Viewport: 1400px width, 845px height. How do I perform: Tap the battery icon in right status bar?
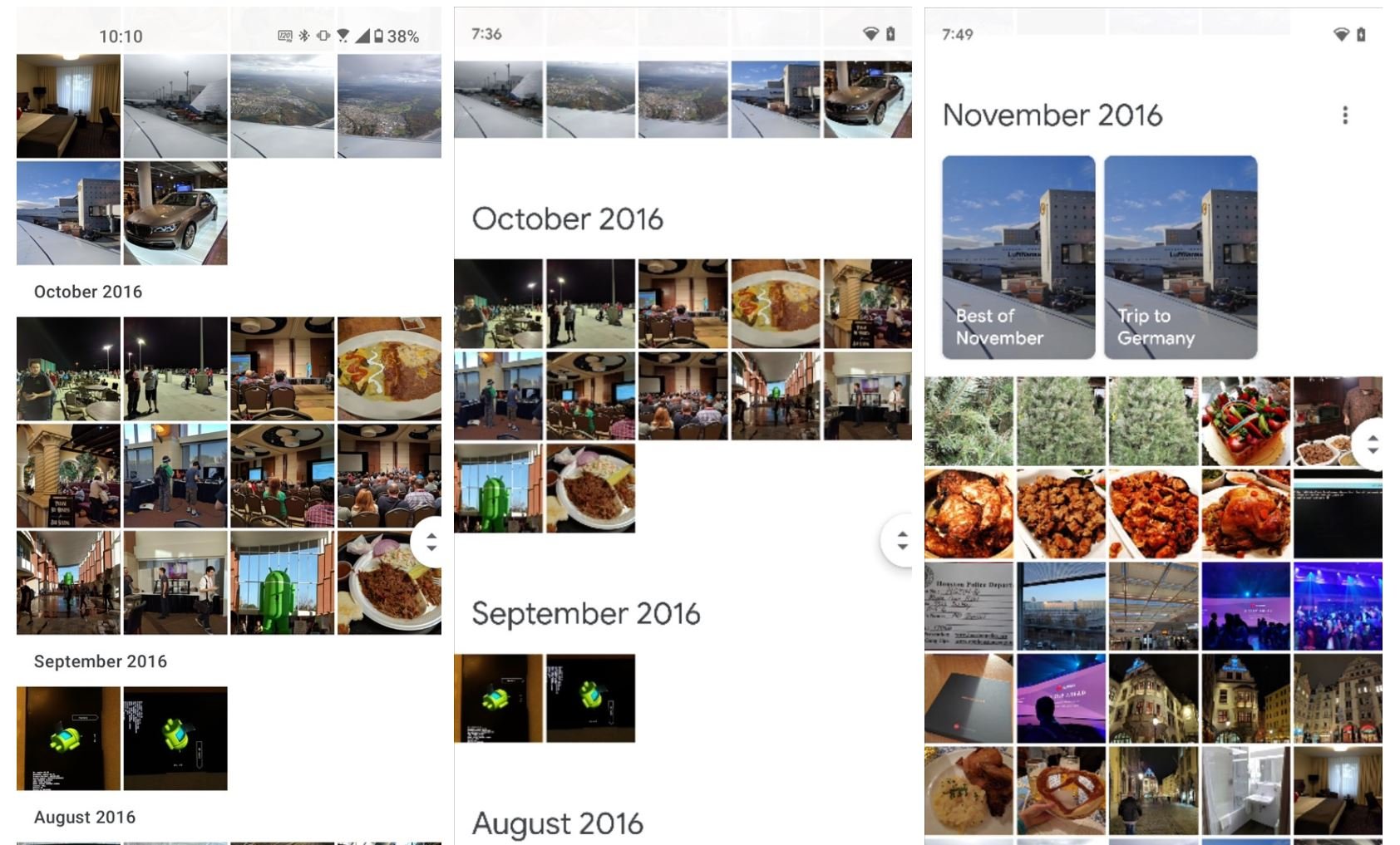point(1361,34)
